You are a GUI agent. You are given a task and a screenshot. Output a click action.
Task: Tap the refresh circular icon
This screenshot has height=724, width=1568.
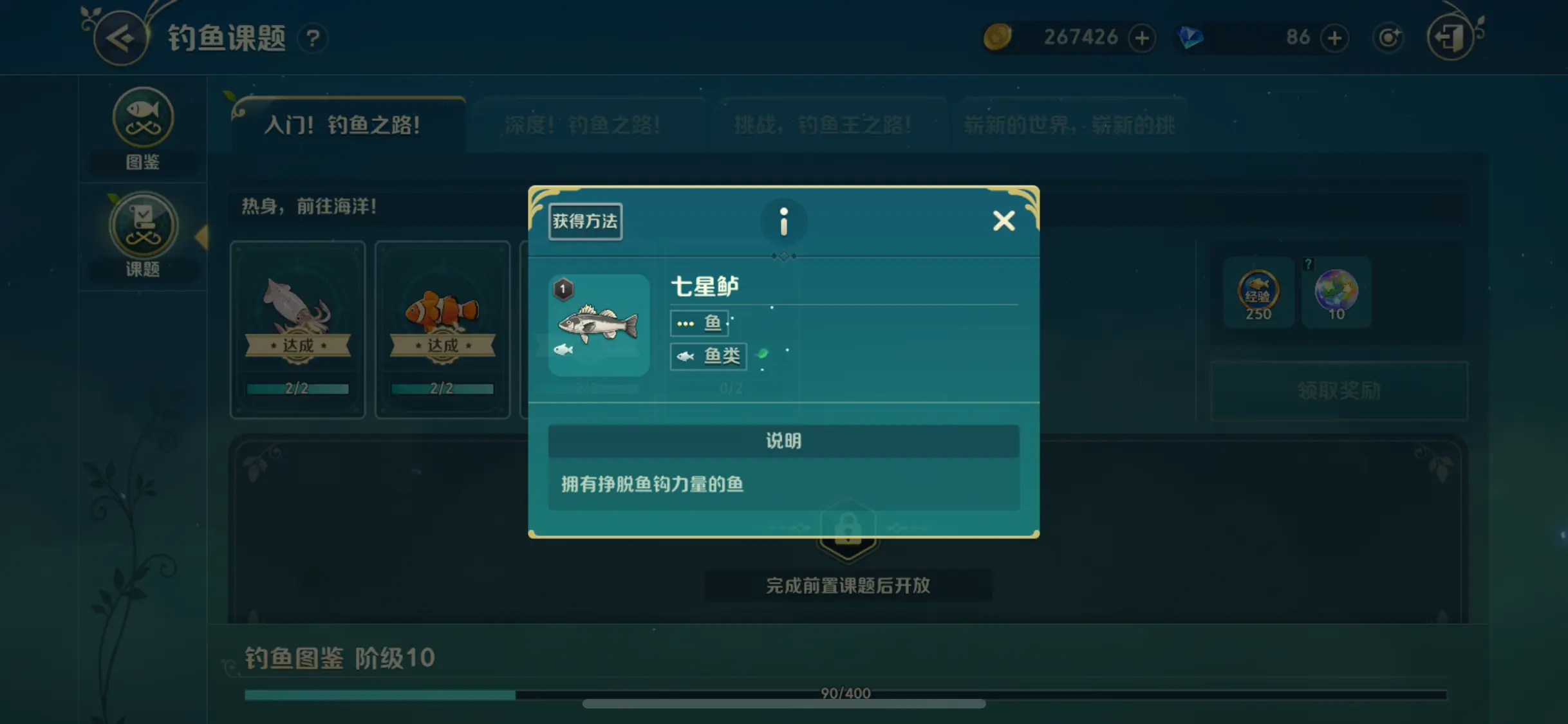pos(1388,38)
